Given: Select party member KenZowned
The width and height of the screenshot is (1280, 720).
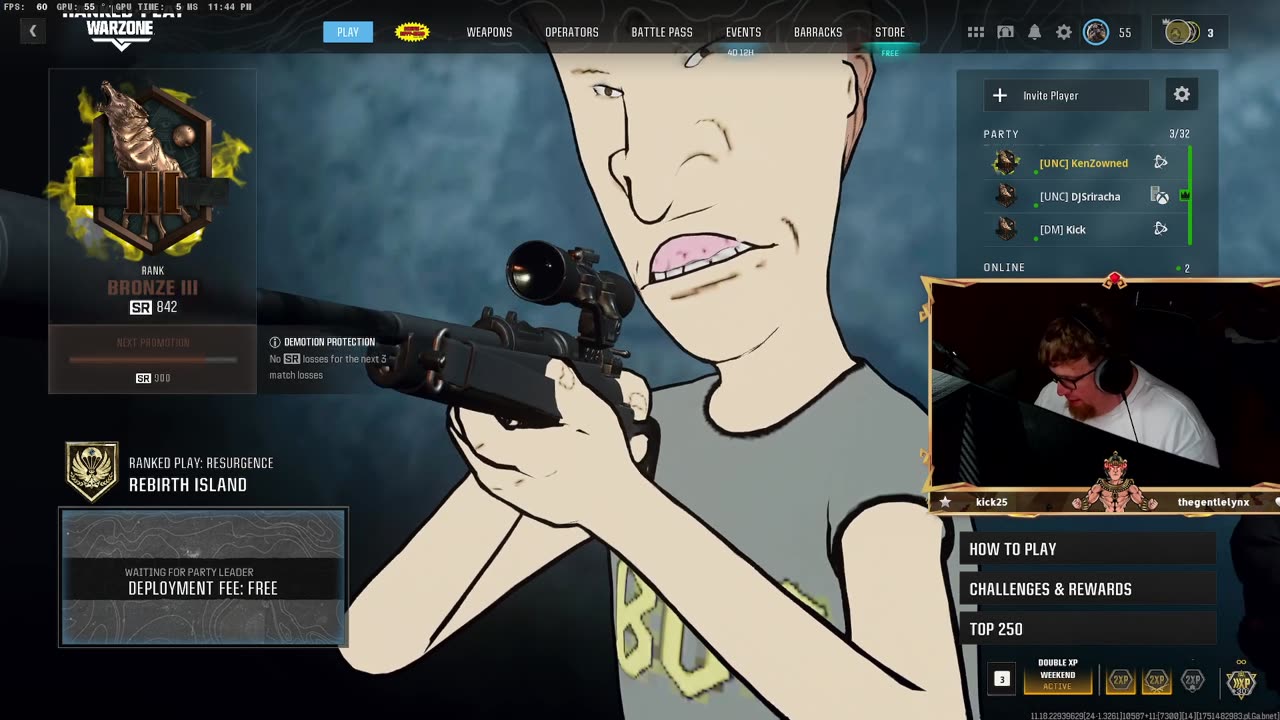Looking at the screenshot, I should click(1083, 163).
